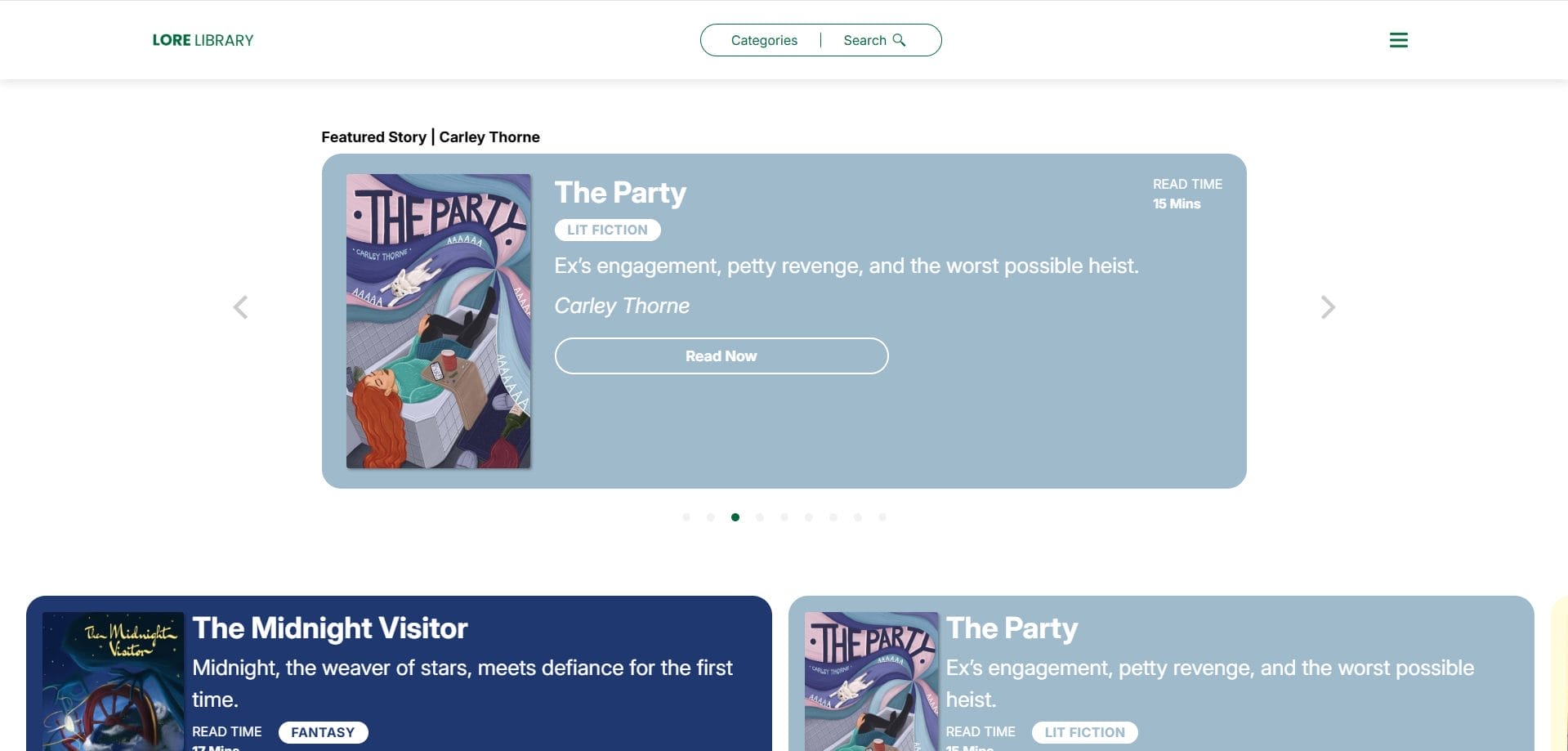
Task: Click The Party title in lower card
Action: tap(1012, 628)
